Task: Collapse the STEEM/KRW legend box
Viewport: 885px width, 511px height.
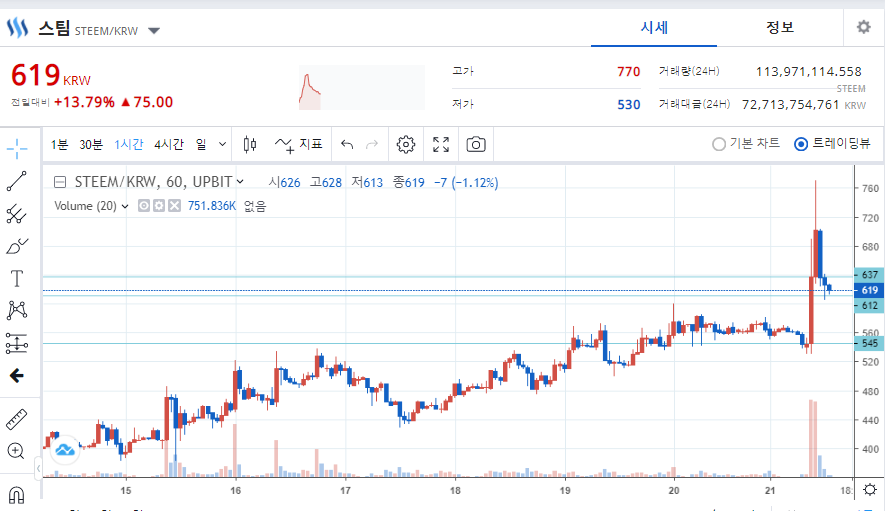Action: coord(60,182)
